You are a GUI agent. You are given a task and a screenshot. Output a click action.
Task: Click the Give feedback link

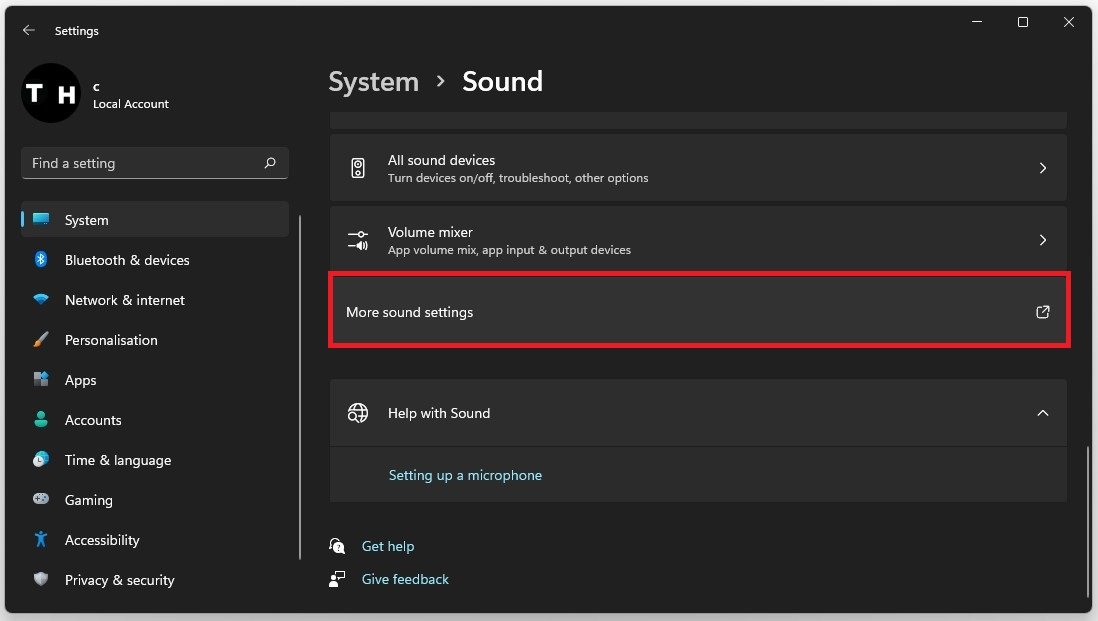pyautogui.click(x=405, y=579)
